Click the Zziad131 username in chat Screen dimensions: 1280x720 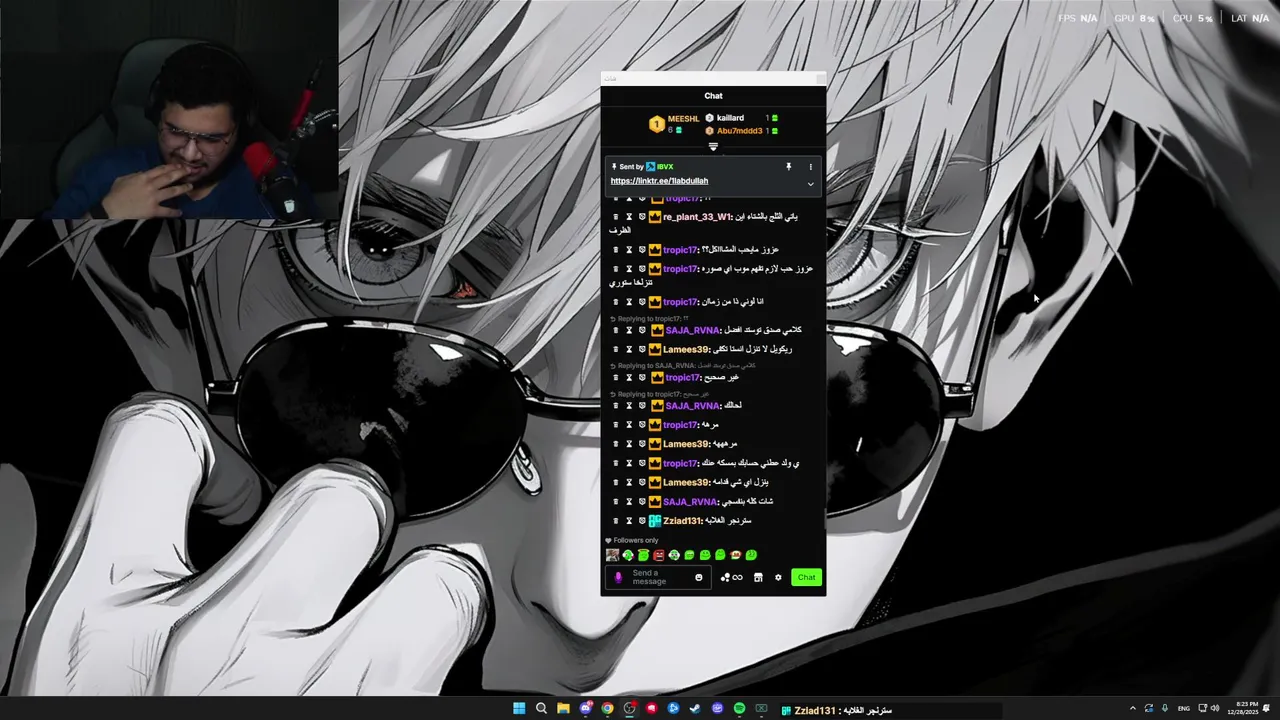681,521
